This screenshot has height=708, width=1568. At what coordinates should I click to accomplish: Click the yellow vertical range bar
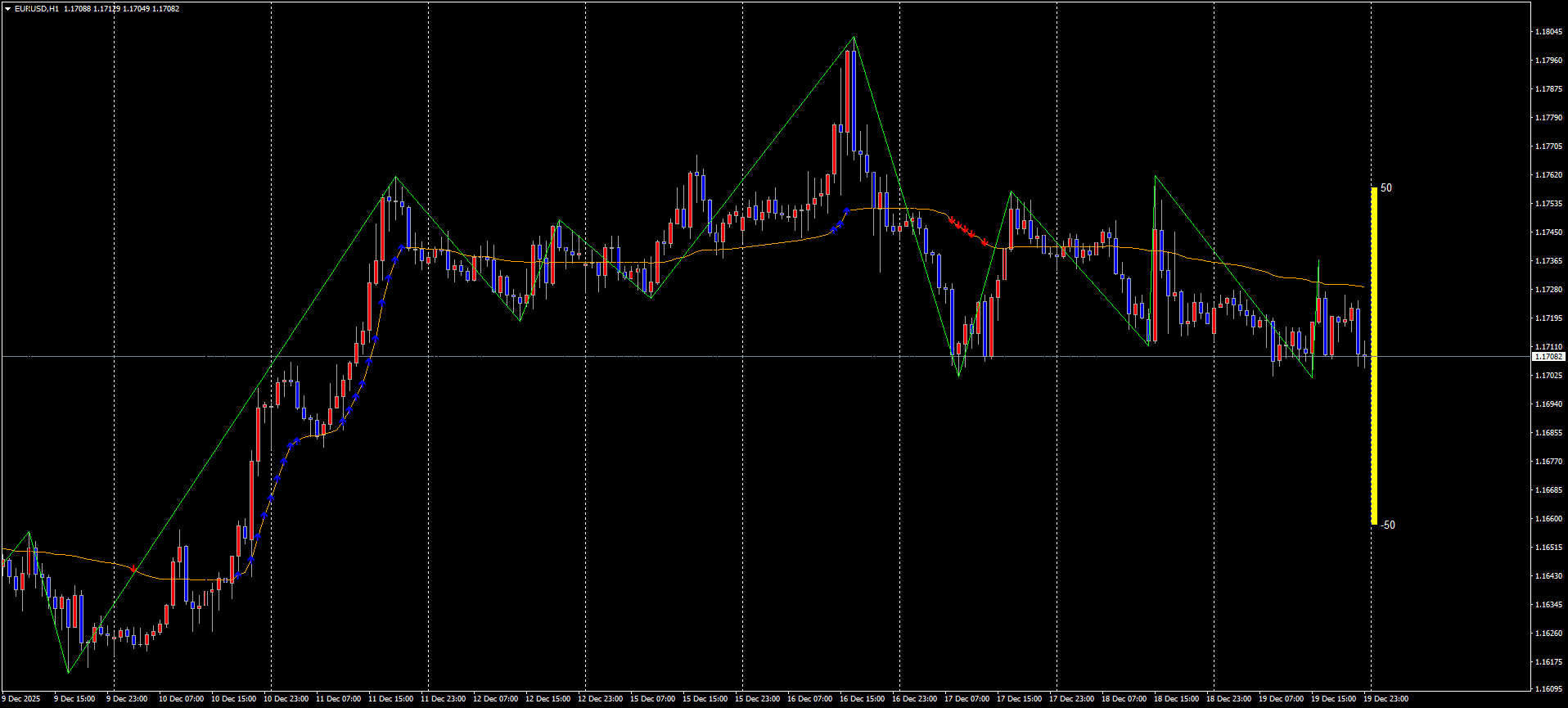tap(1374, 356)
